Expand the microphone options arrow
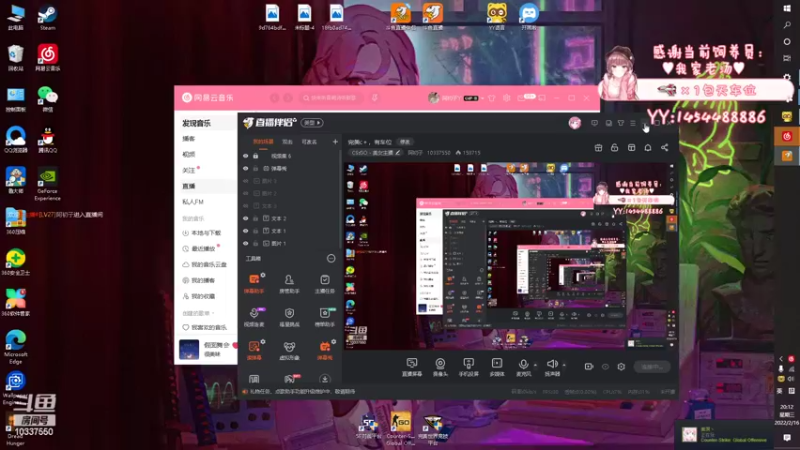This screenshot has width=800, height=450. click(535, 365)
